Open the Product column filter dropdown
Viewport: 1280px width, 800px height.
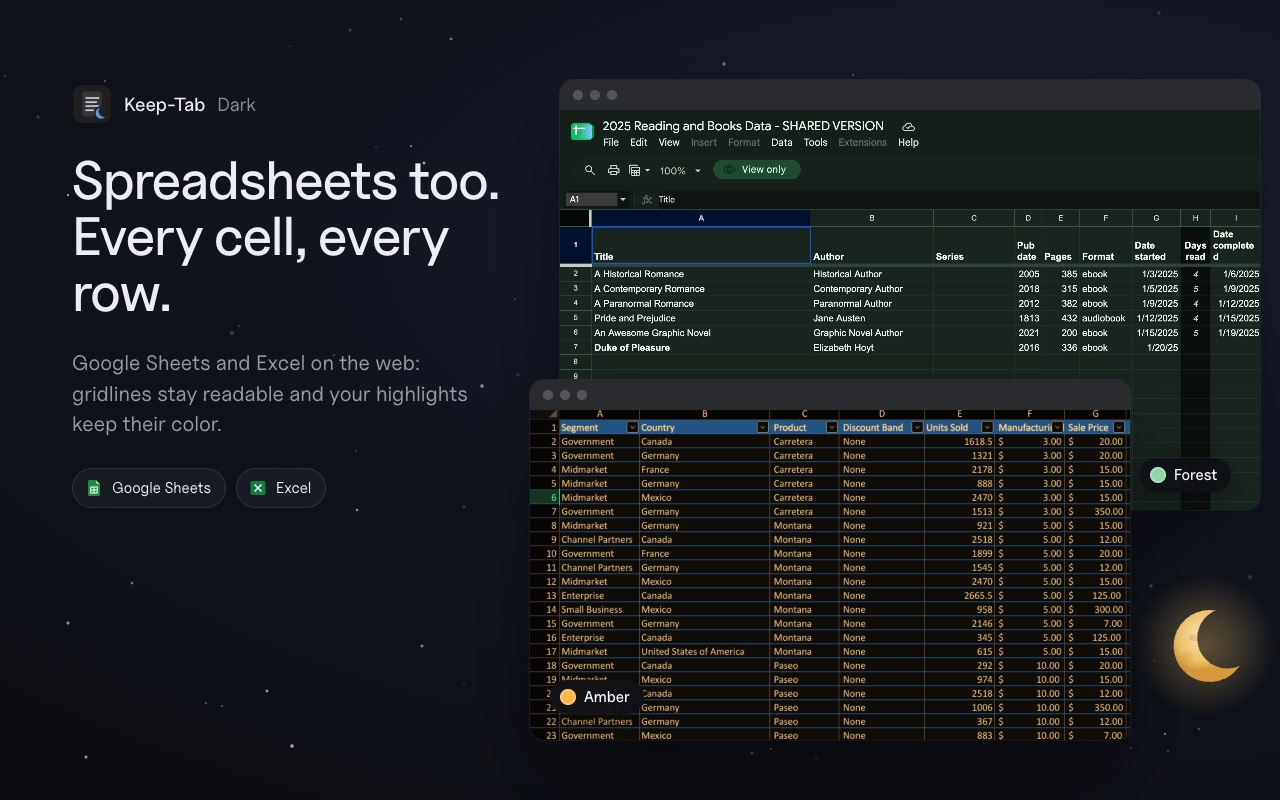pos(832,427)
